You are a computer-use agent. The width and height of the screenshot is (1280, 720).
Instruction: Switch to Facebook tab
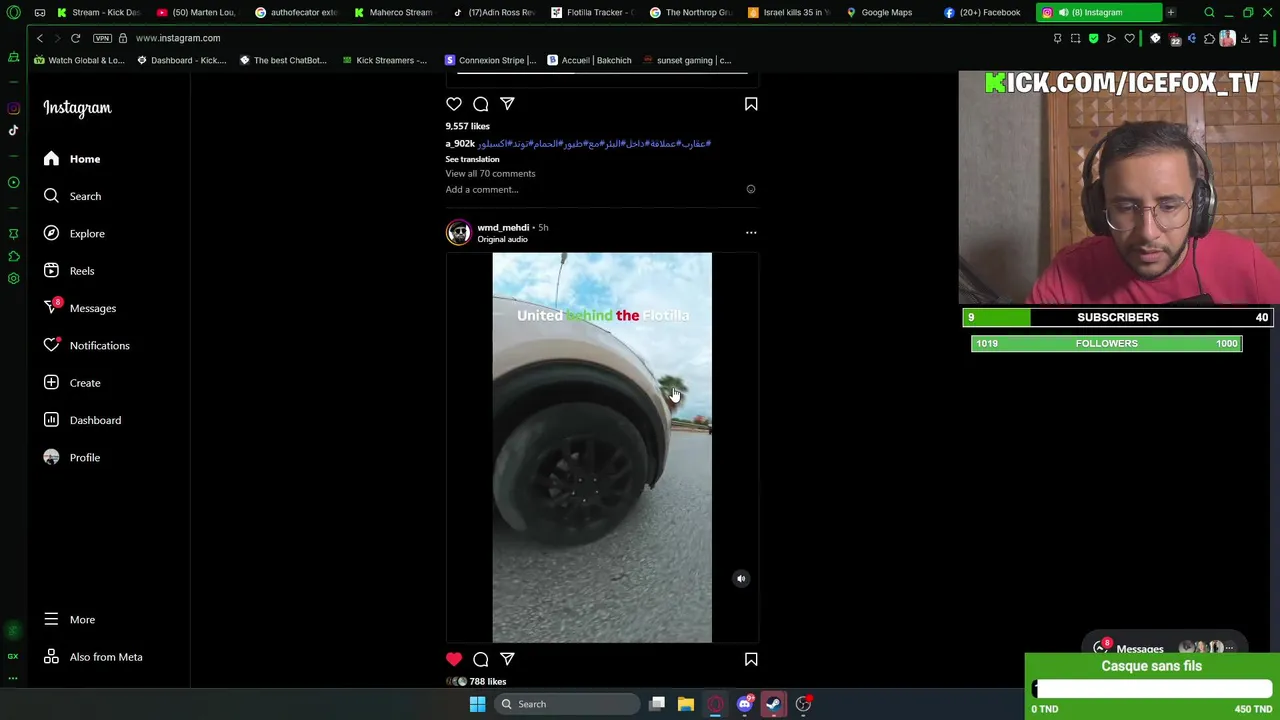[984, 12]
